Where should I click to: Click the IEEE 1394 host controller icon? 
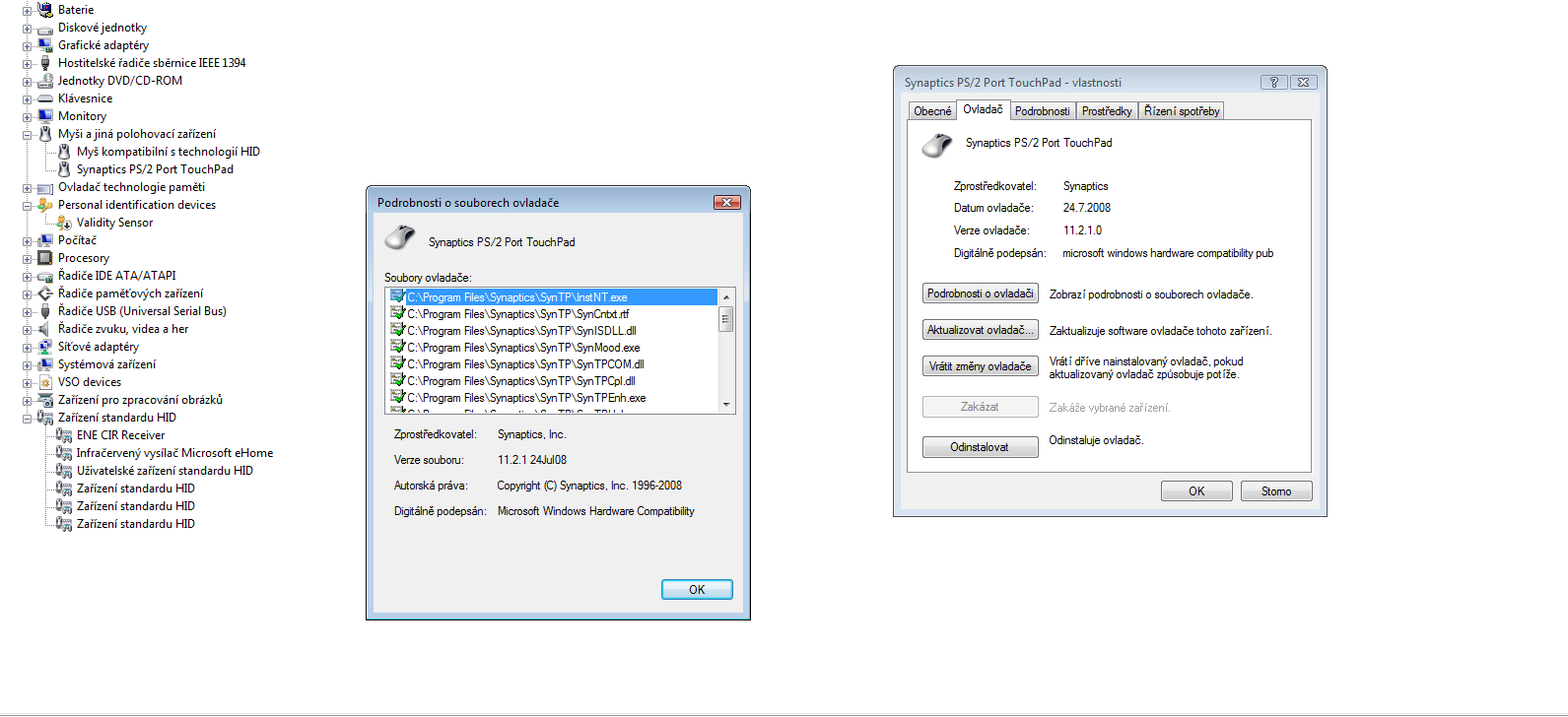[44, 63]
